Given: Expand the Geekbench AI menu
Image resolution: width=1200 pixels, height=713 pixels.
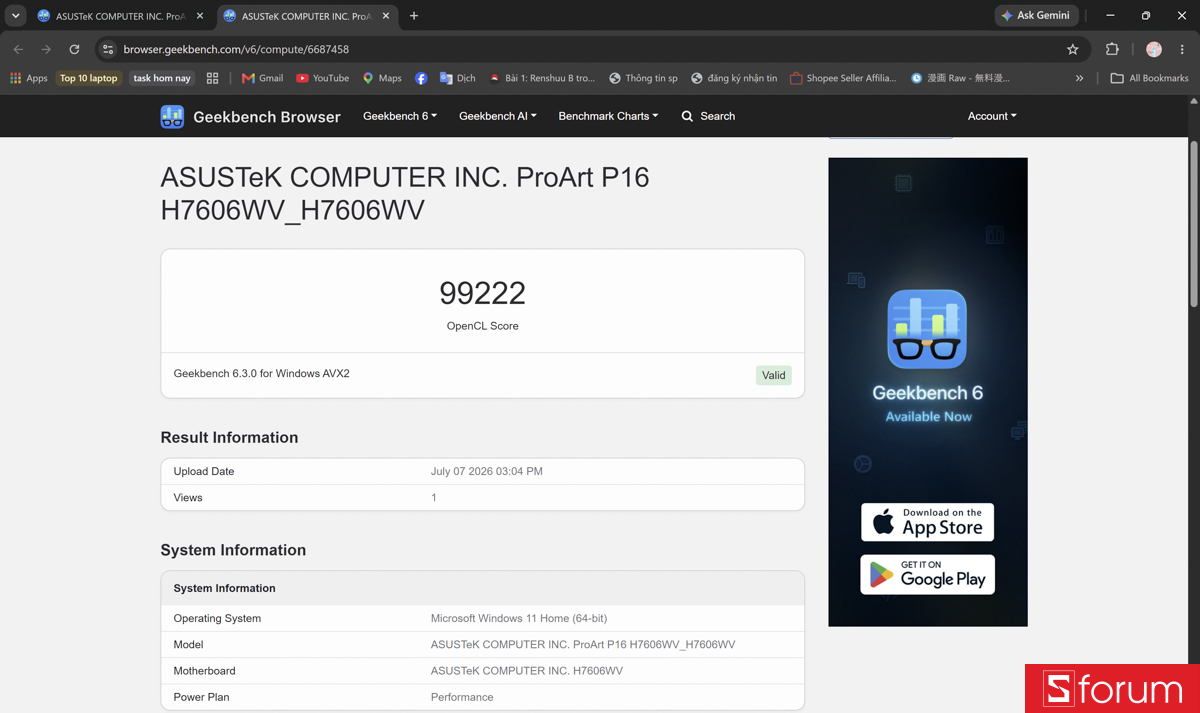Looking at the screenshot, I should (x=498, y=116).
